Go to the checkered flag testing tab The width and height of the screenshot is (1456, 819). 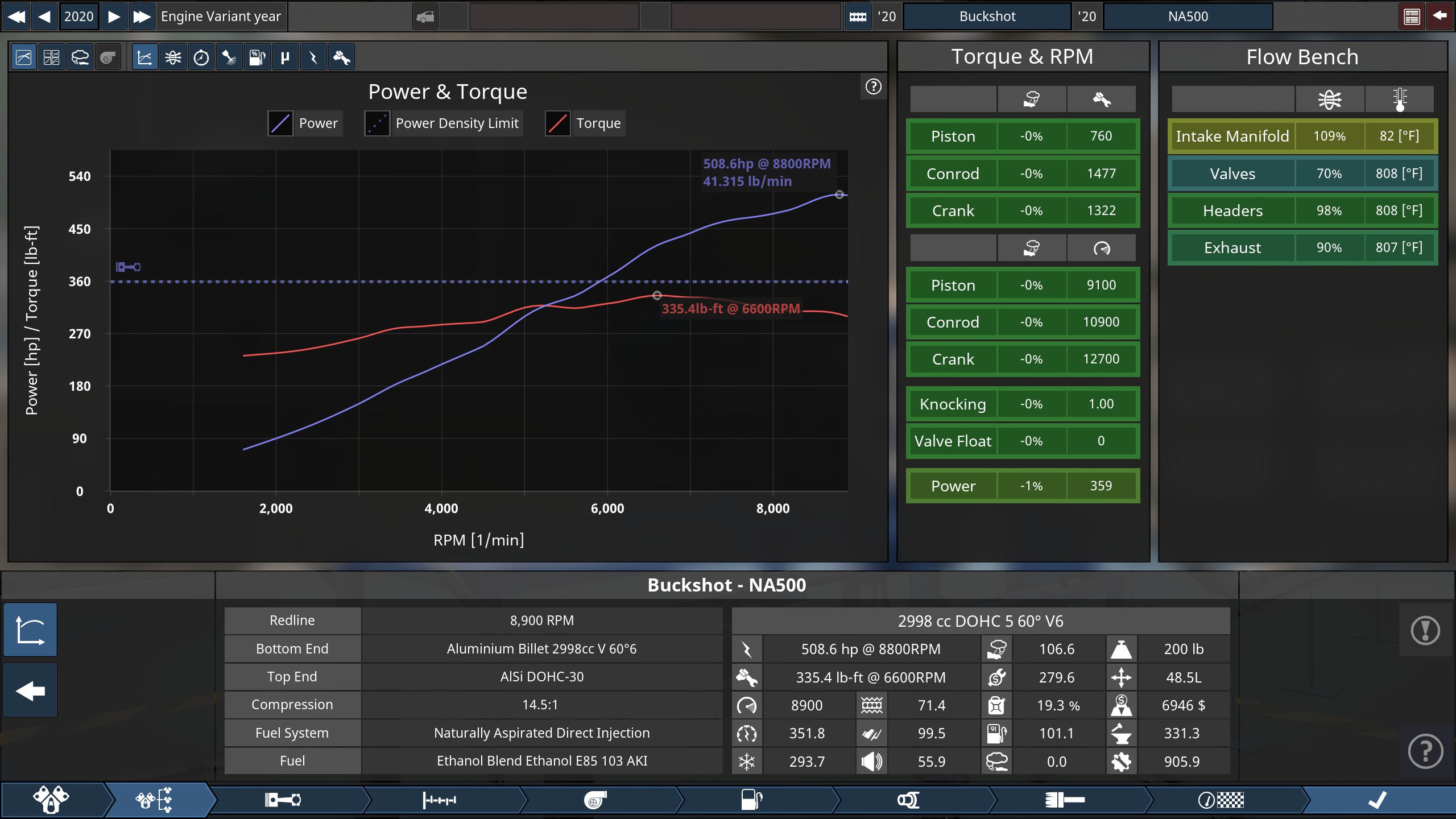[1221, 800]
